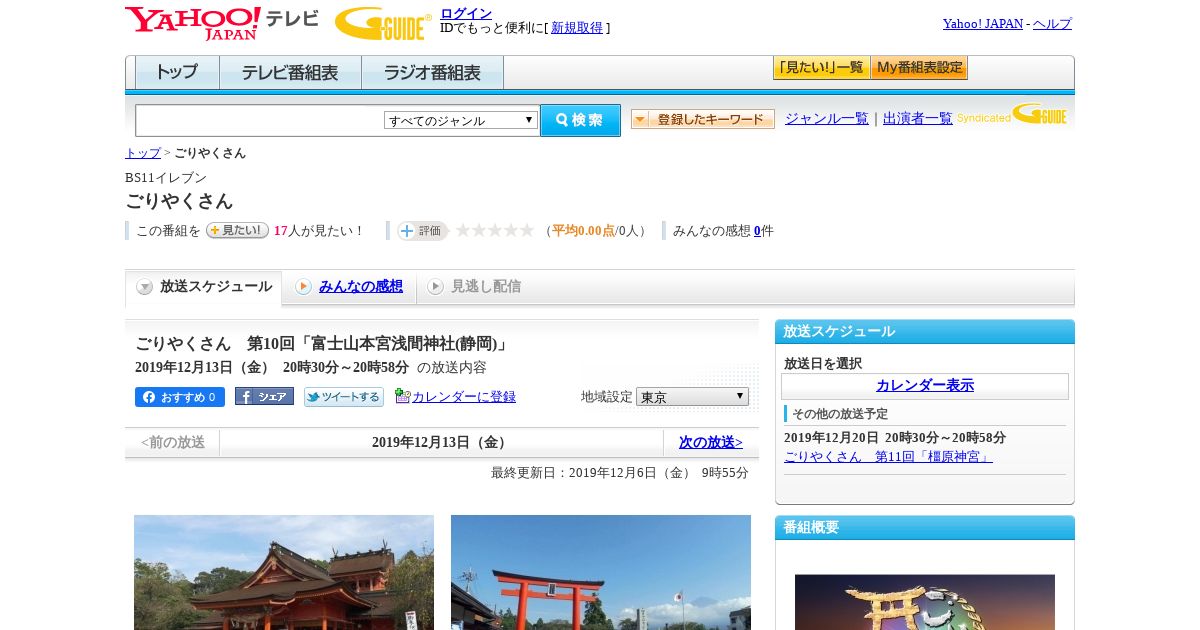
Task: Set rating with the fifth star
Action: click(527, 230)
